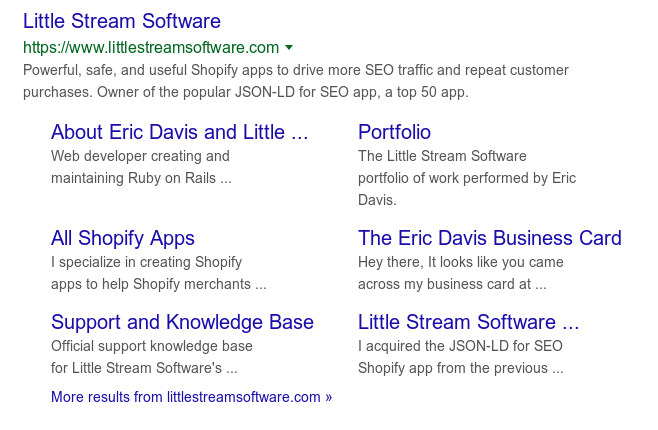The width and height of the screenshot is (658, 430).
Task: Expand the dropdown arrow beside the URL
Action: 289,47
